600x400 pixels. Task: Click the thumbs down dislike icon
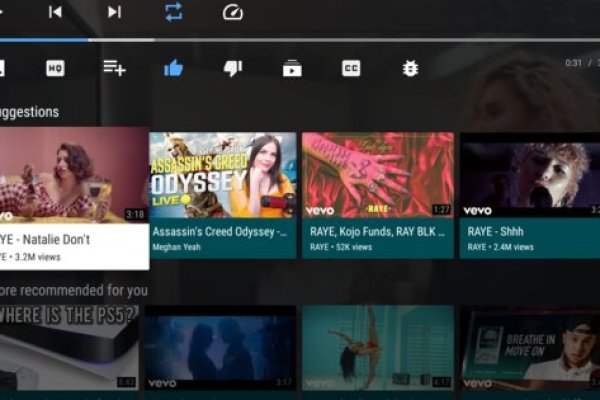tap(232, 68)
